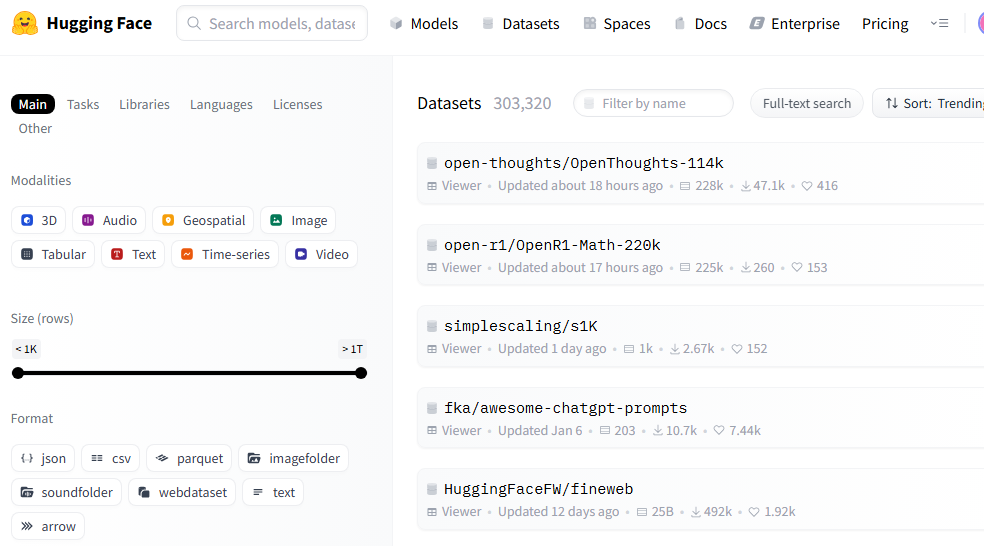Toggle the Geospatial modality filter
Screen dimensions: 984x546
tap(203, 220)
